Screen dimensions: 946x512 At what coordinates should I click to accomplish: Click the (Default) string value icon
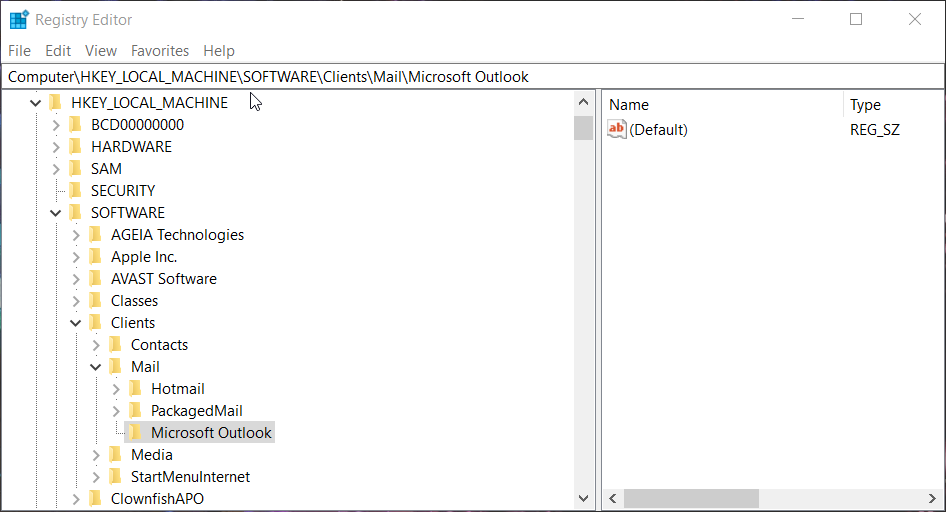(617, 129)
